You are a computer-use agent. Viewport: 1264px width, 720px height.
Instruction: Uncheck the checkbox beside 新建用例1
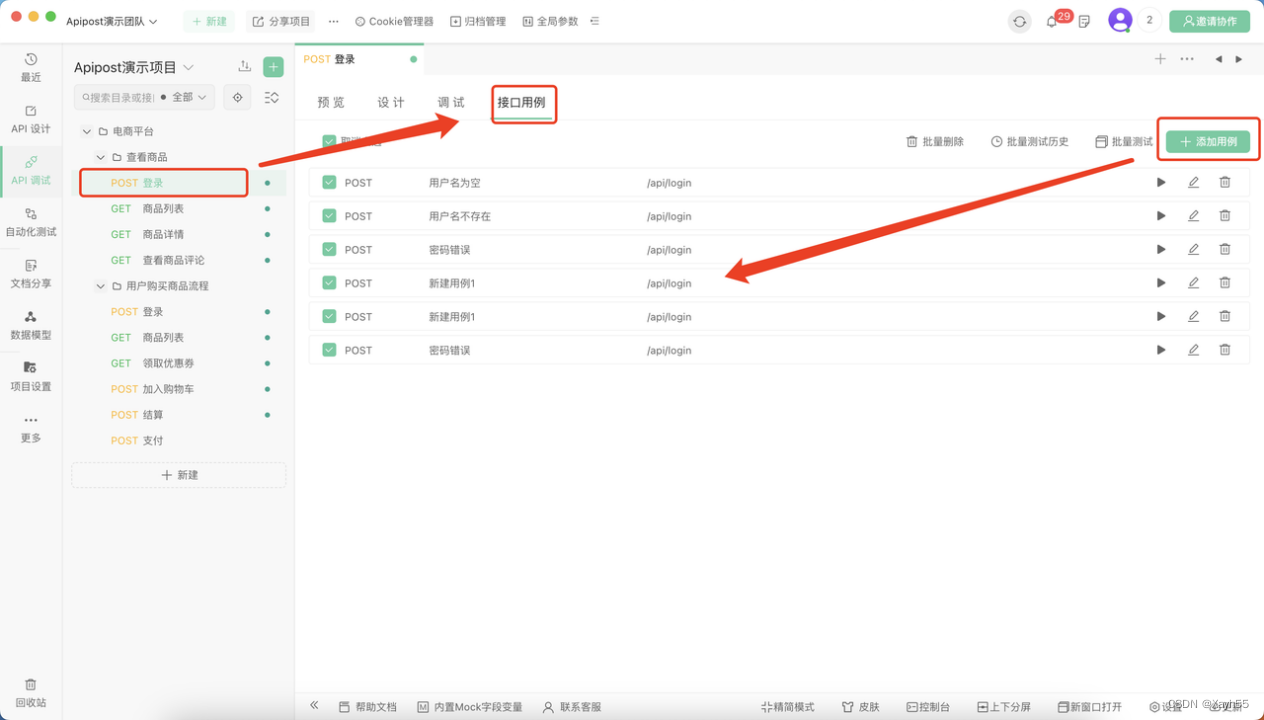(330, 283)
